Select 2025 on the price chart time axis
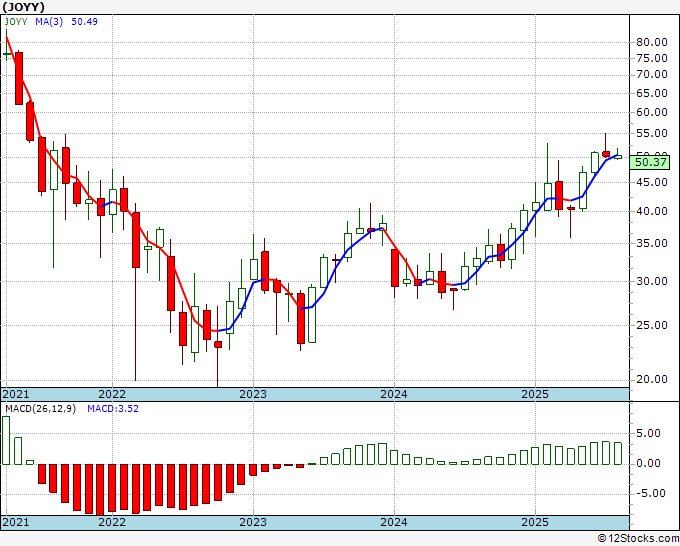This screenshot has width=680, height=546. (535, 394)
